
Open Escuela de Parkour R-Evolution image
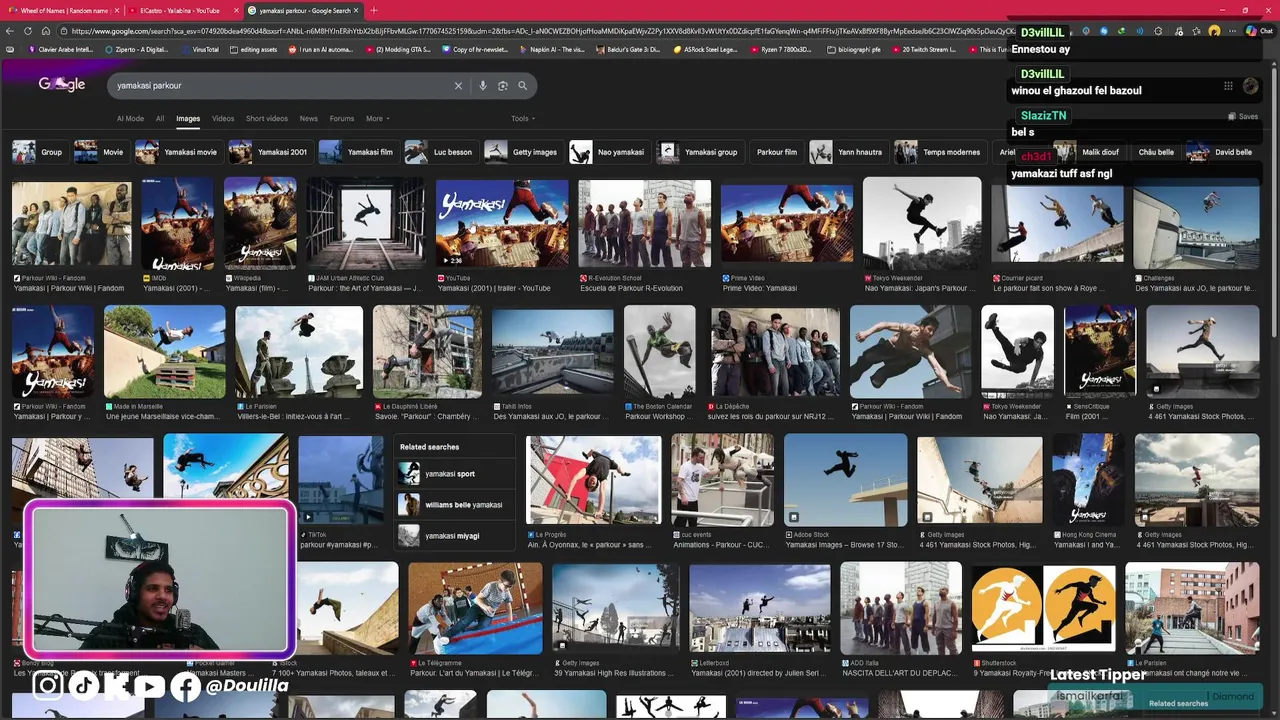tap(644, 224)
